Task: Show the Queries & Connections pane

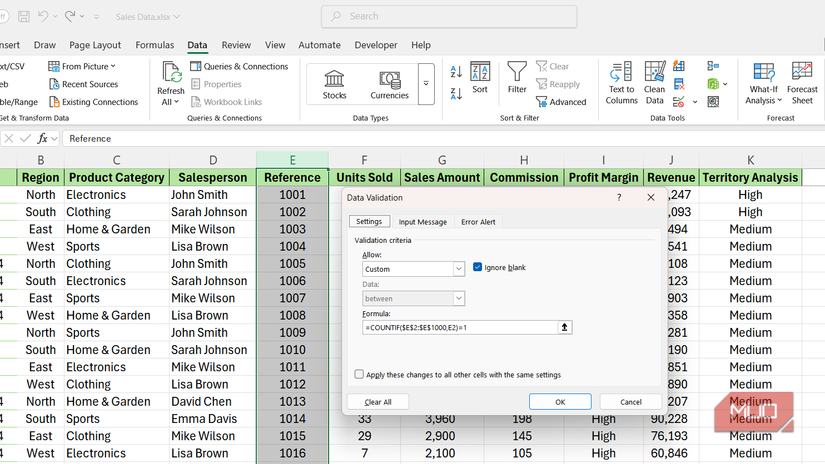Action: tap(239, 66)
